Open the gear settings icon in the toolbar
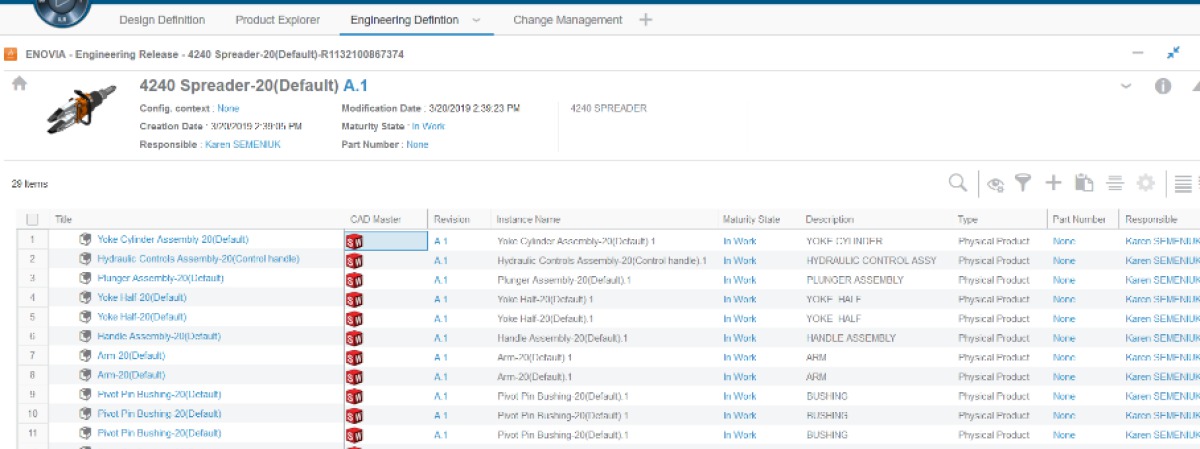 click(1146, 182)
